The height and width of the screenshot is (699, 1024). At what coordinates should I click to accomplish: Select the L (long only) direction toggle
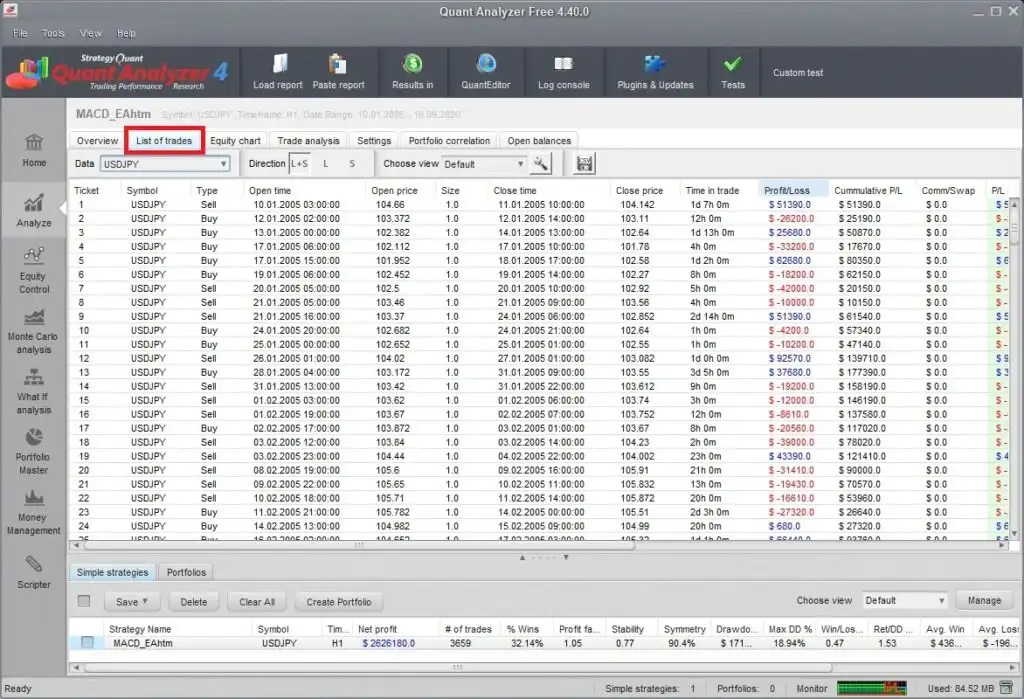tap(325, 164)
